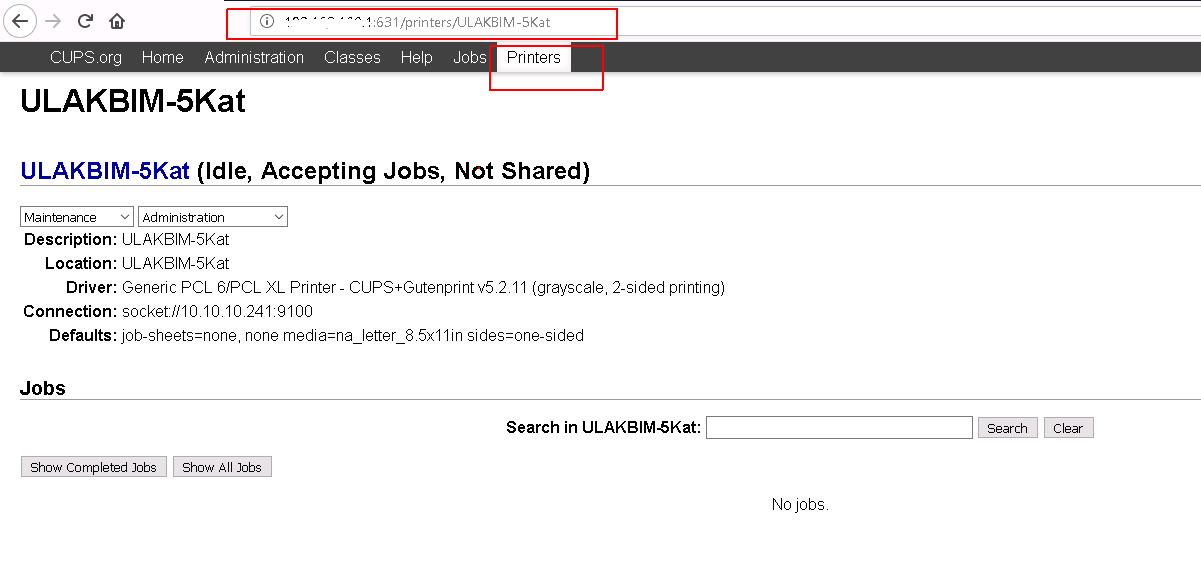Expand the Administration dropdown below printer title
Image resolution: width=1201 pixels, height=574 pixels.
coord(212,217)
